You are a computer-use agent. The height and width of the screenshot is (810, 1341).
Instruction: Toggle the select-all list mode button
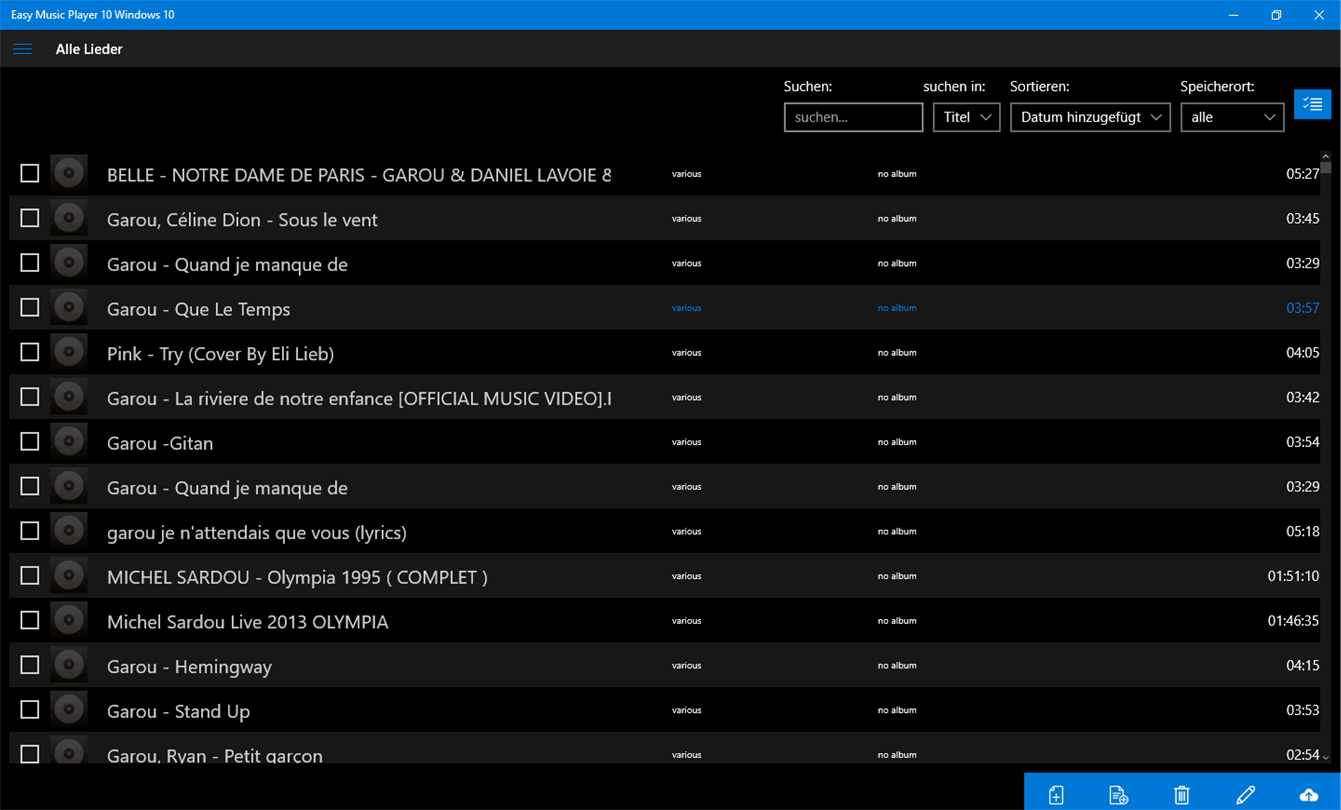tap(1312, 104)
